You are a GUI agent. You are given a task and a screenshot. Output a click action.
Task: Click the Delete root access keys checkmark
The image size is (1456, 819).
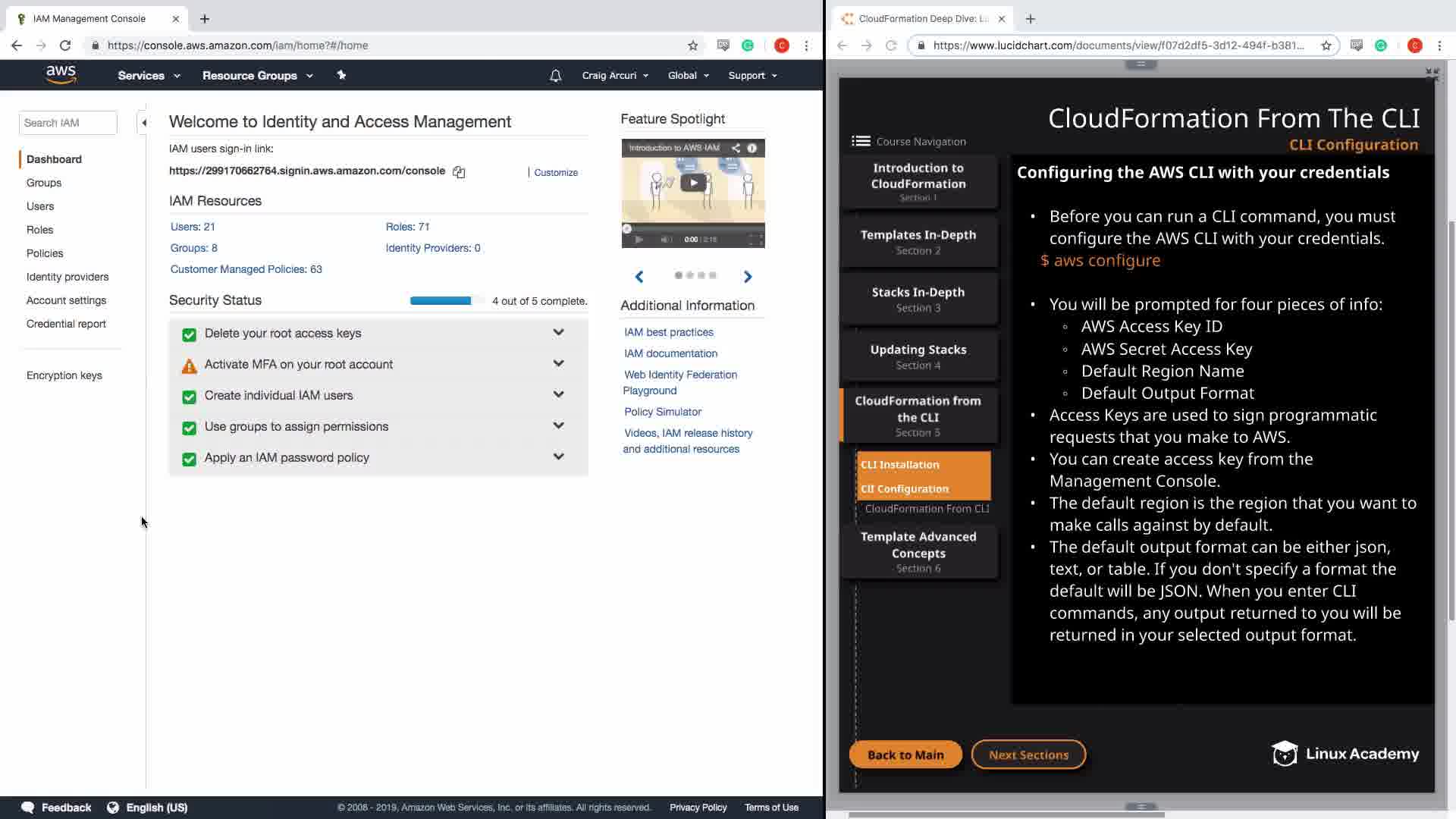pos(189,334)
